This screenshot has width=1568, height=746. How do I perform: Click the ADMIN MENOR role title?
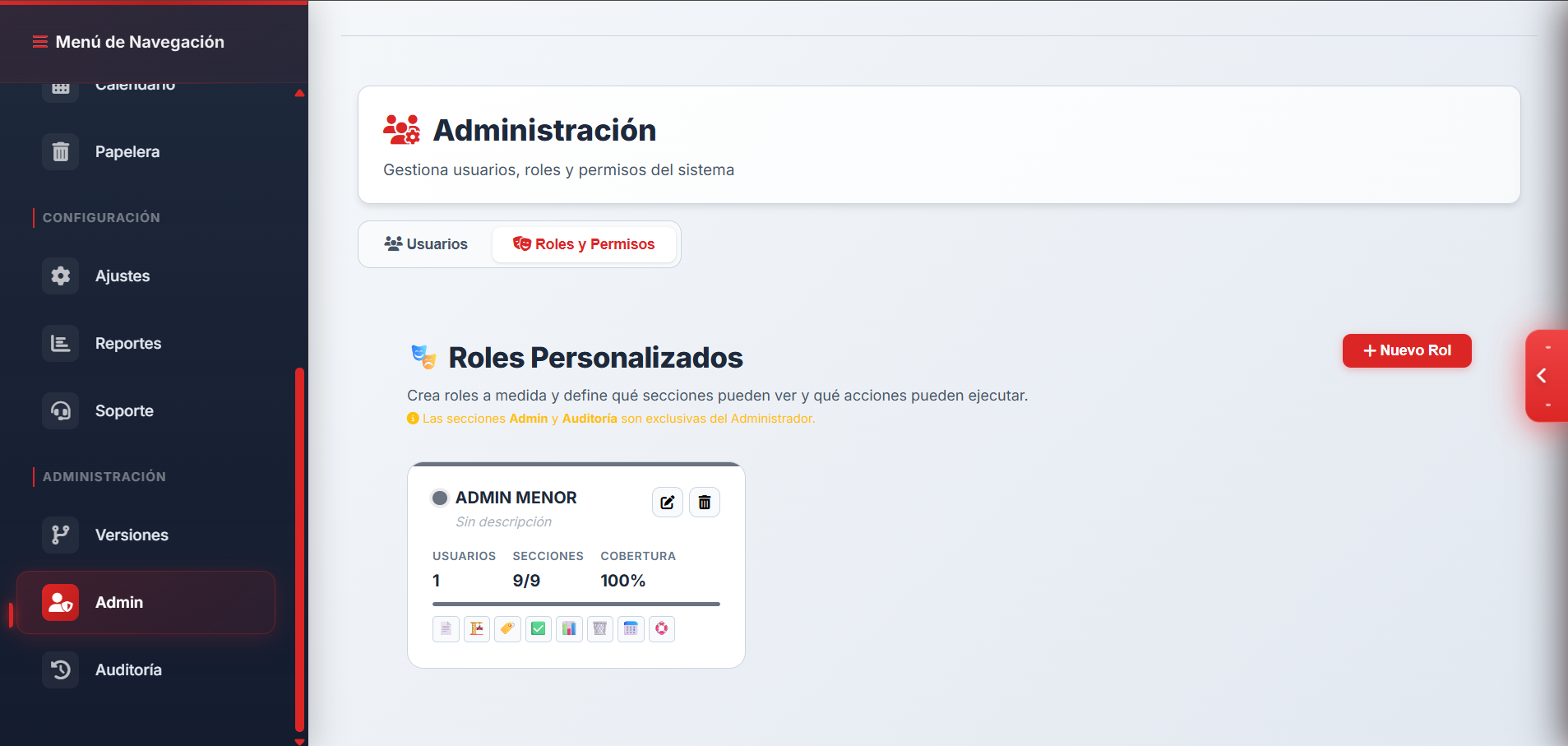tap(516, 498)
